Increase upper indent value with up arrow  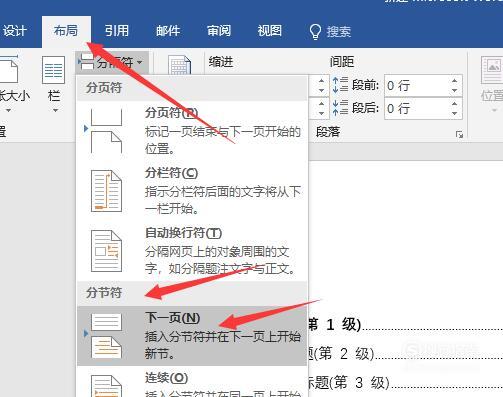[321, 81]
